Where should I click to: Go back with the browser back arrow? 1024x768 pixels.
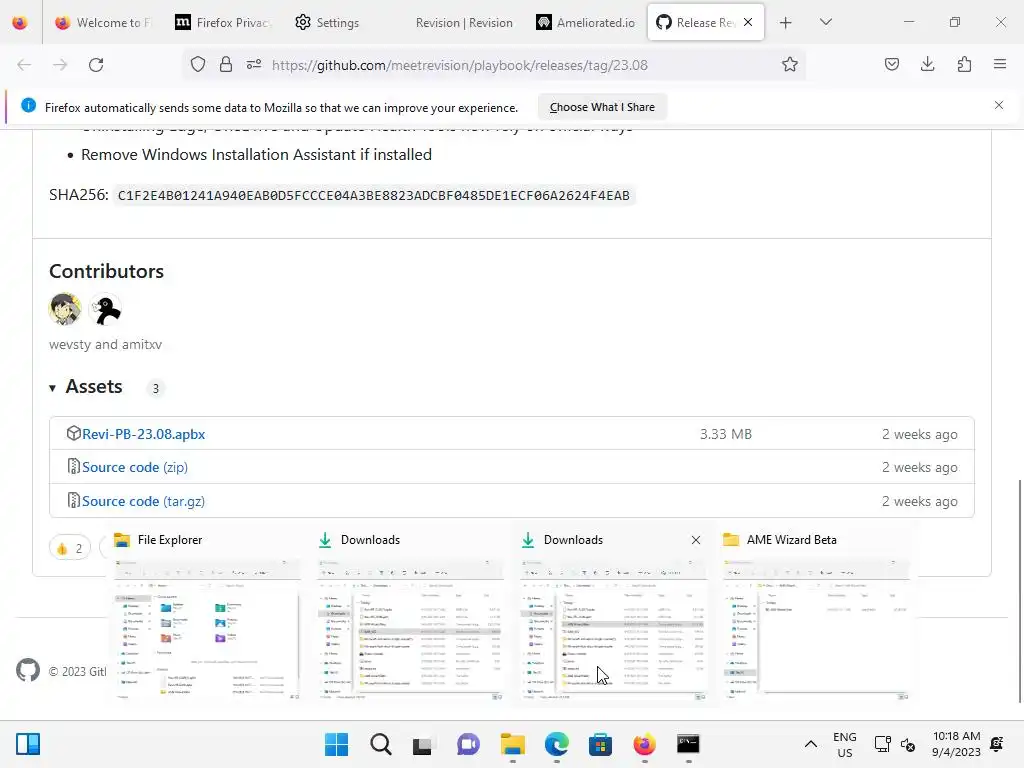24,65
